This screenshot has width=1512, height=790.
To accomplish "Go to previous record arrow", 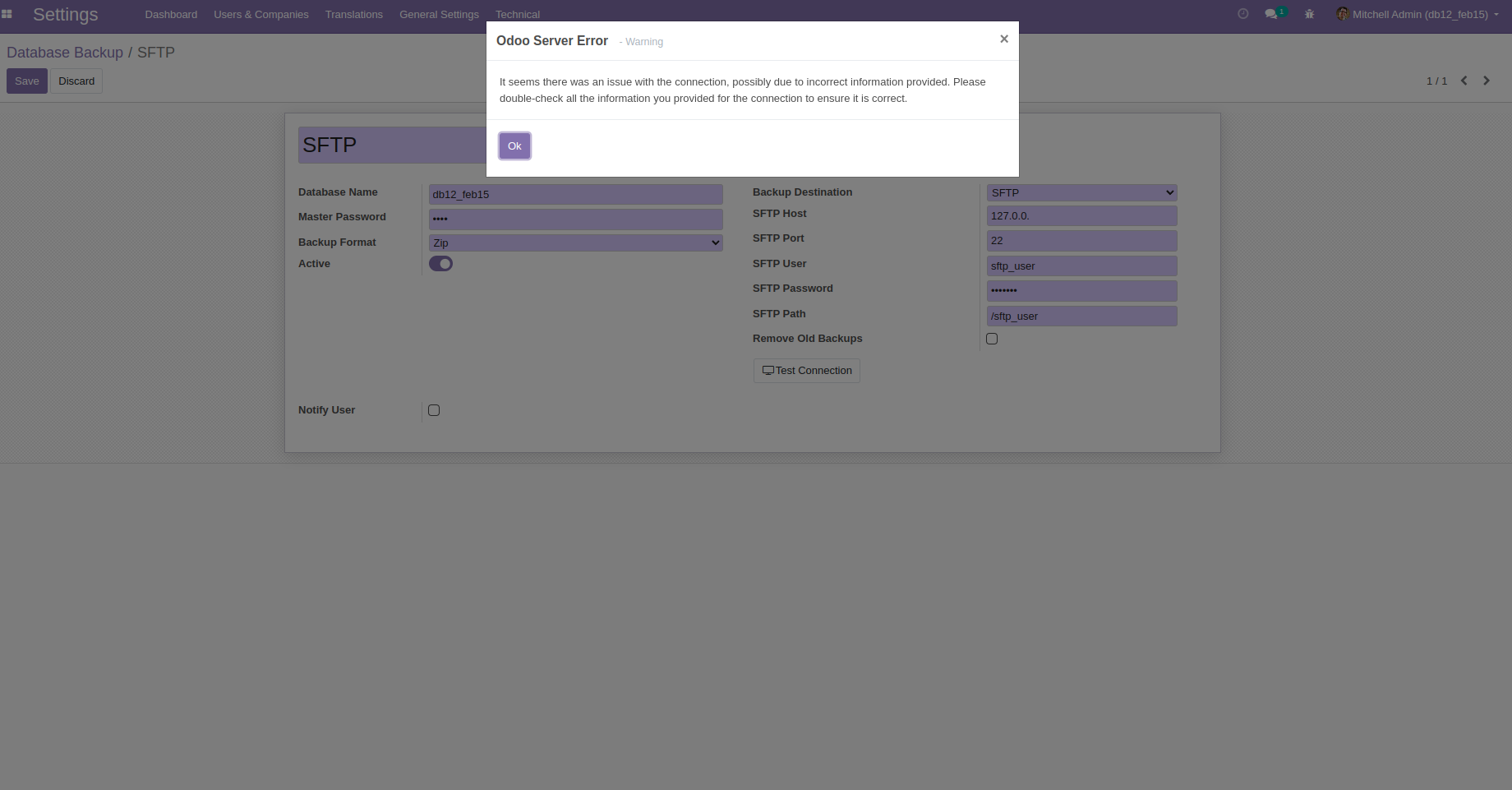I will [x=1464, y=81].
